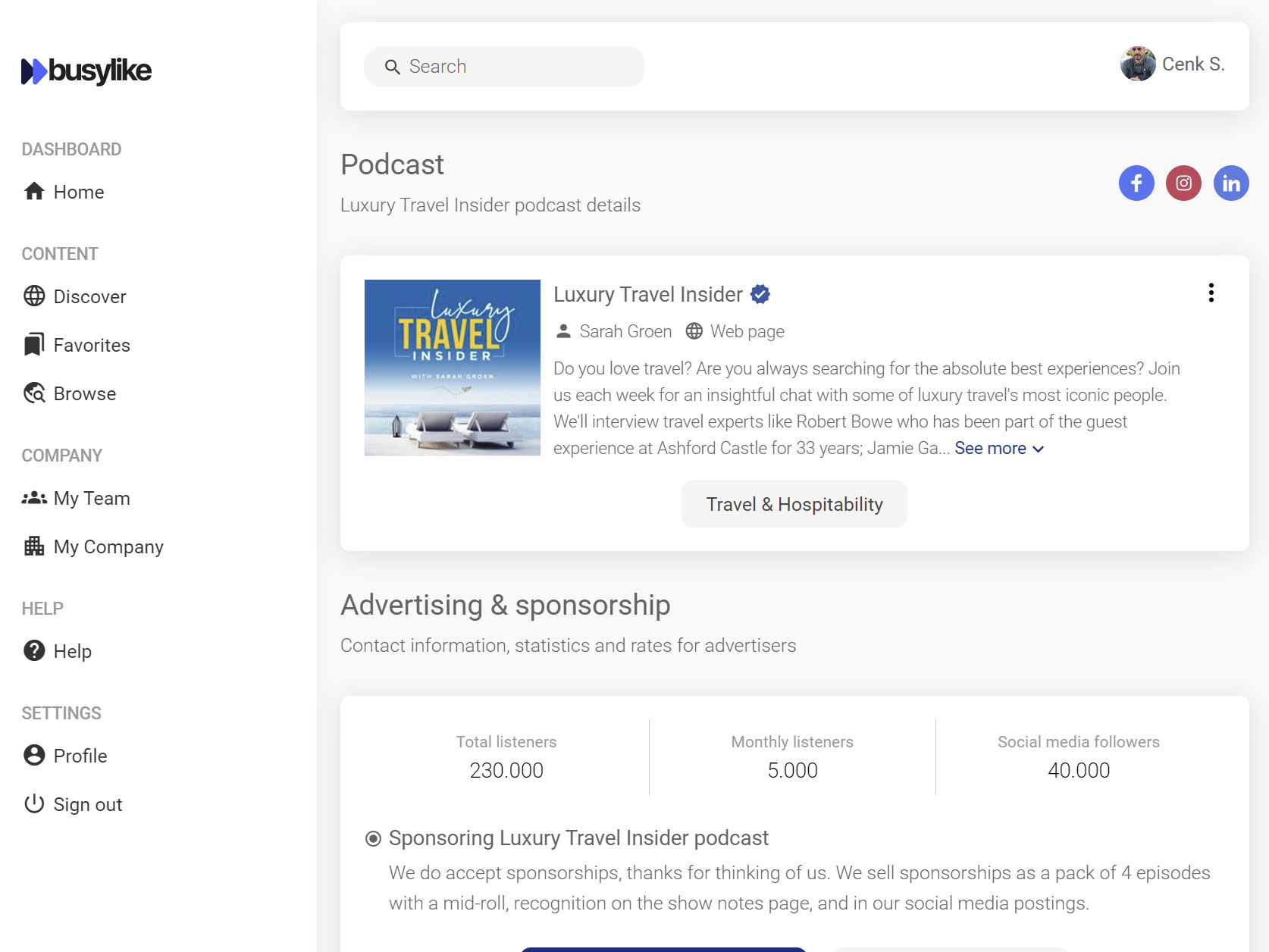The image size is (1269, 952).
Task: Click the globe icon beside Web page
Action: tap(694, 331)
